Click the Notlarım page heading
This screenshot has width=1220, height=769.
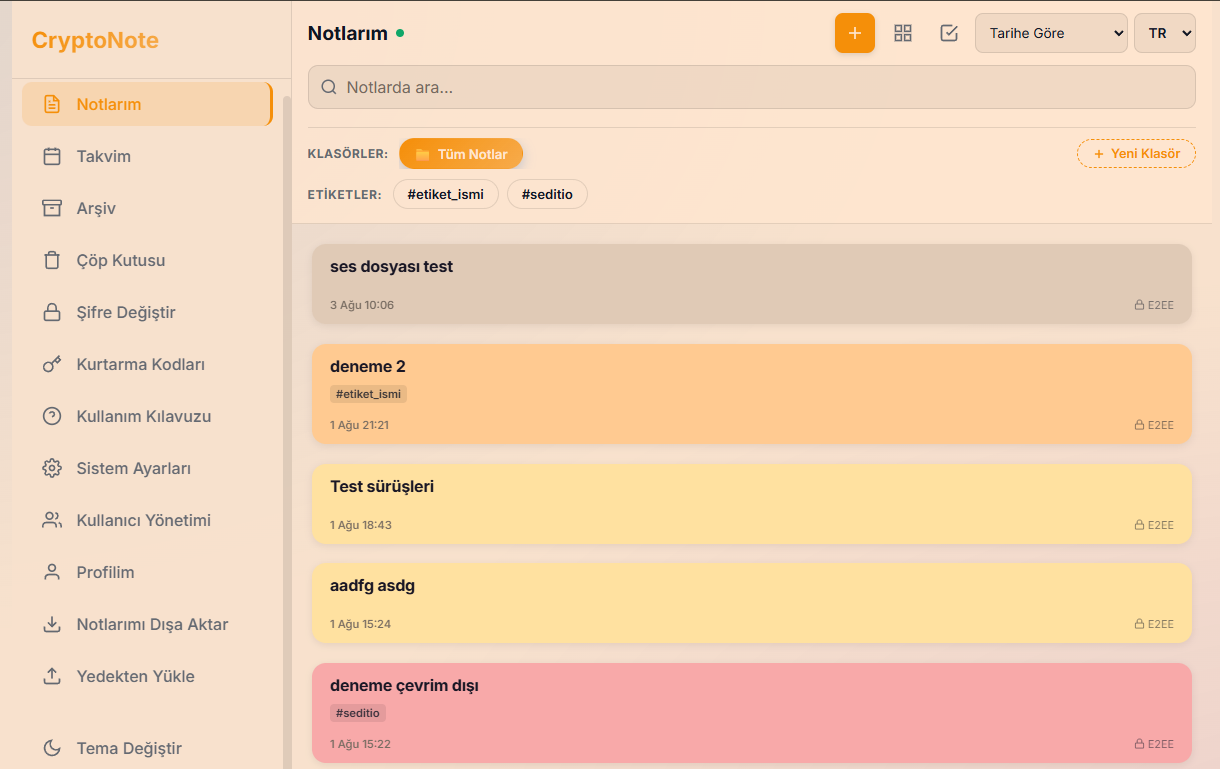348,33
